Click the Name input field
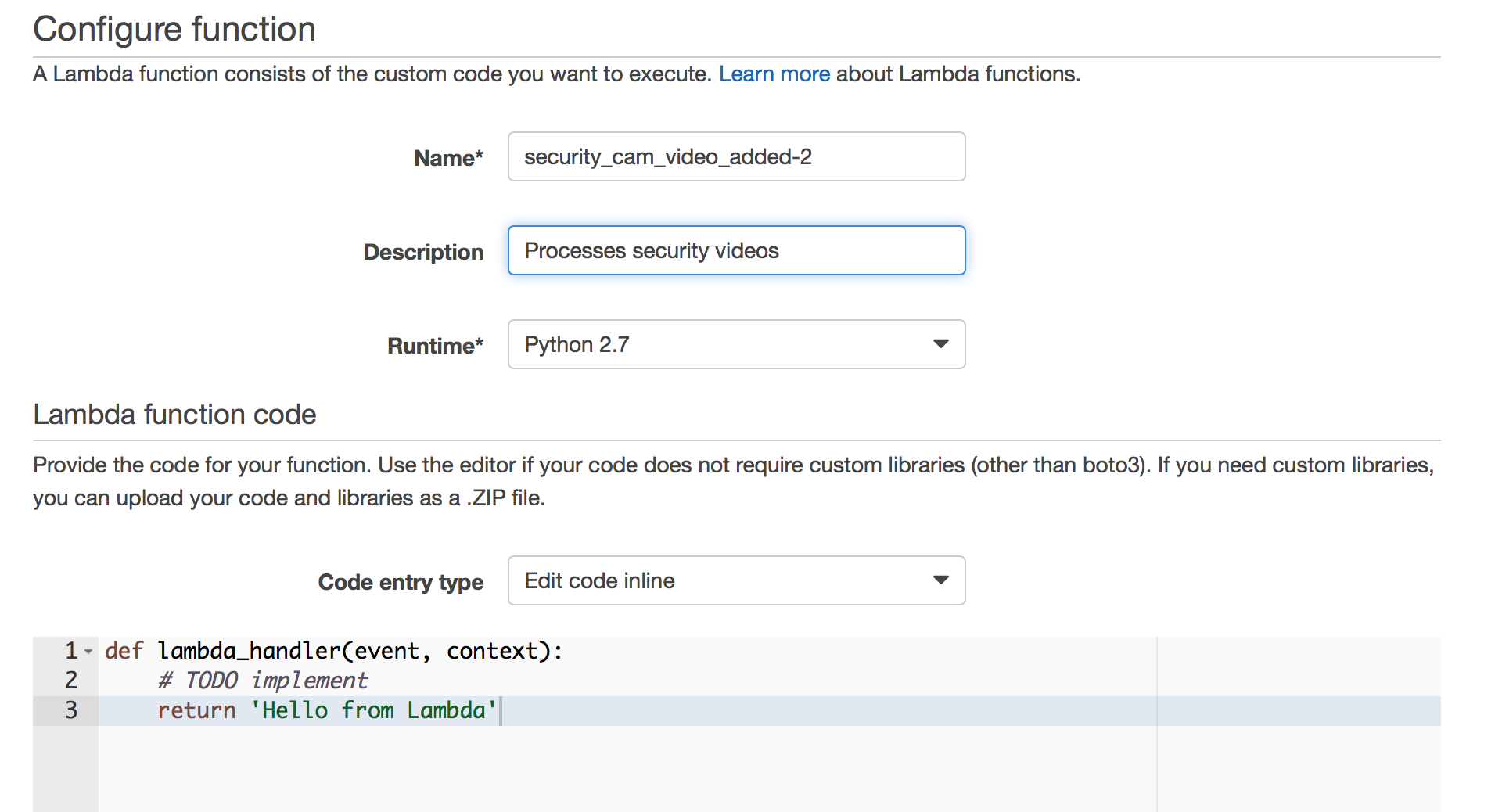1502x812 pixels. tap(736, 156)
